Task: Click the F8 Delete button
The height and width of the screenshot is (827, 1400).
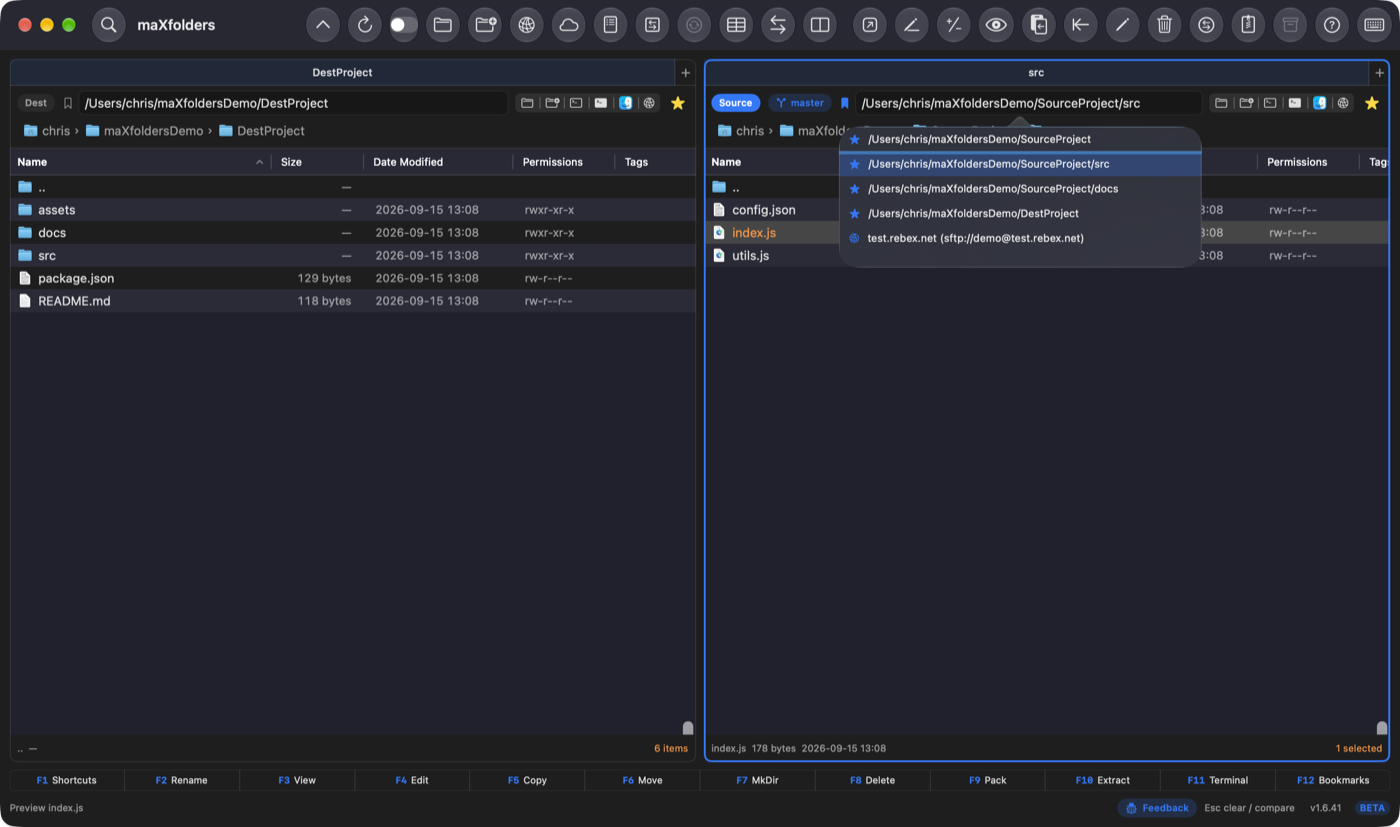Action: (x=872, y=780)
